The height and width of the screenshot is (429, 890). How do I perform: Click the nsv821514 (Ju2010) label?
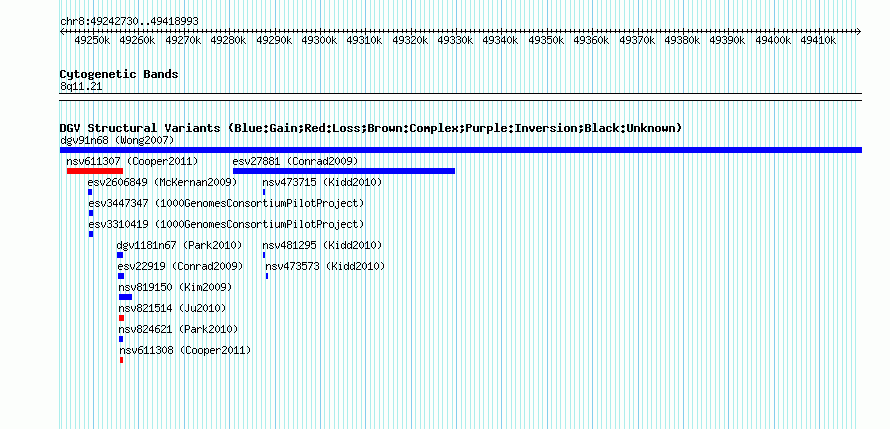(173, 308)
